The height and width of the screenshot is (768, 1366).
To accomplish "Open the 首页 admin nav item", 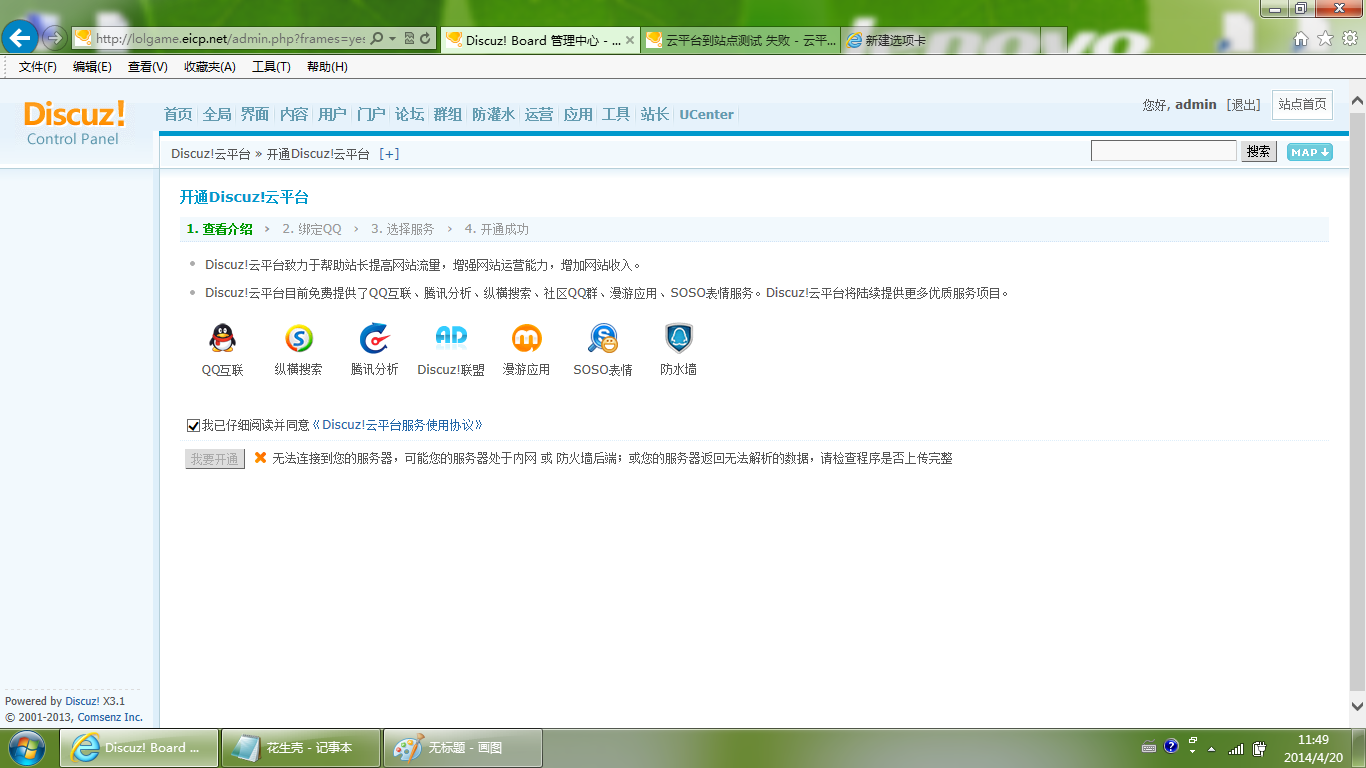I will click(178, 115).
